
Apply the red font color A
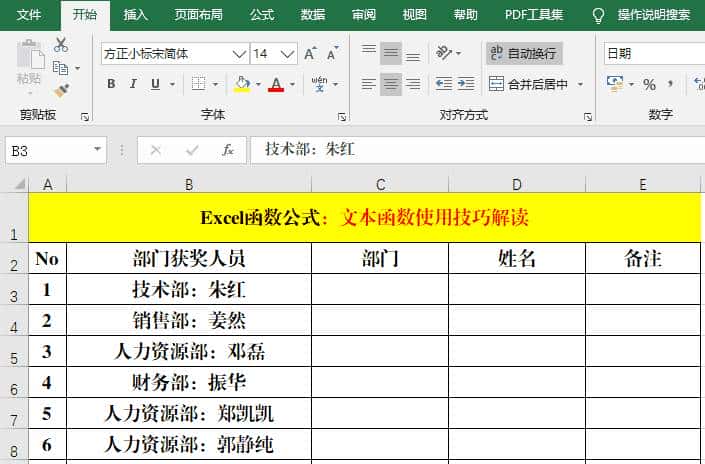pos(276,84)
